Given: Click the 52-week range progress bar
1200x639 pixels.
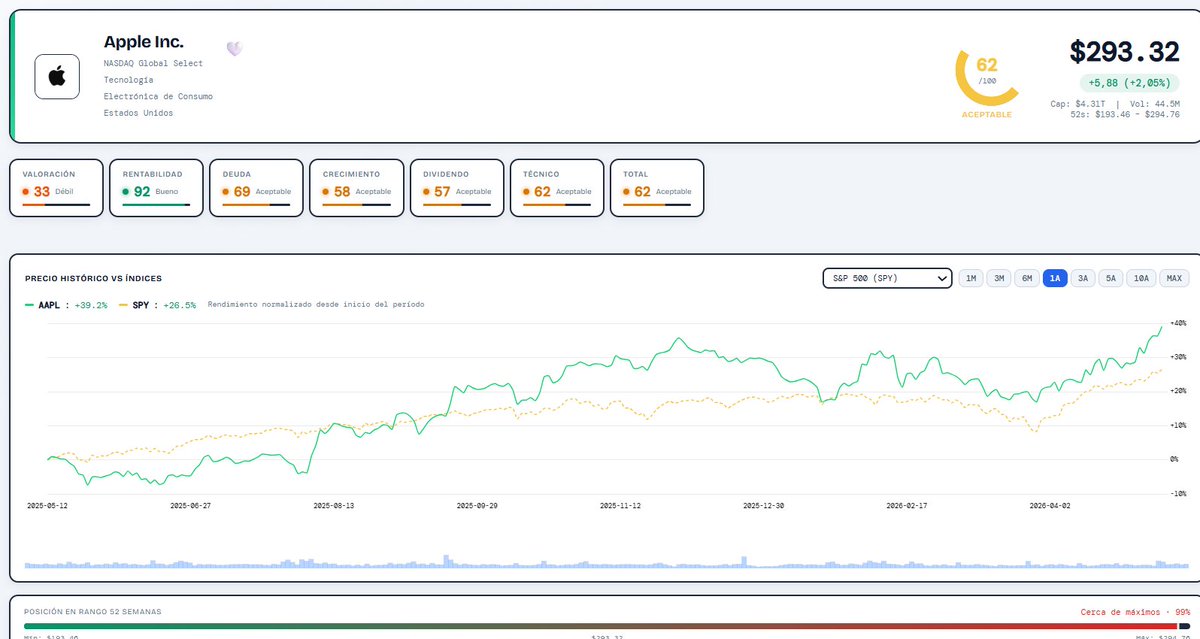Looking at the screenshot, I should click(x=607, y=626).
